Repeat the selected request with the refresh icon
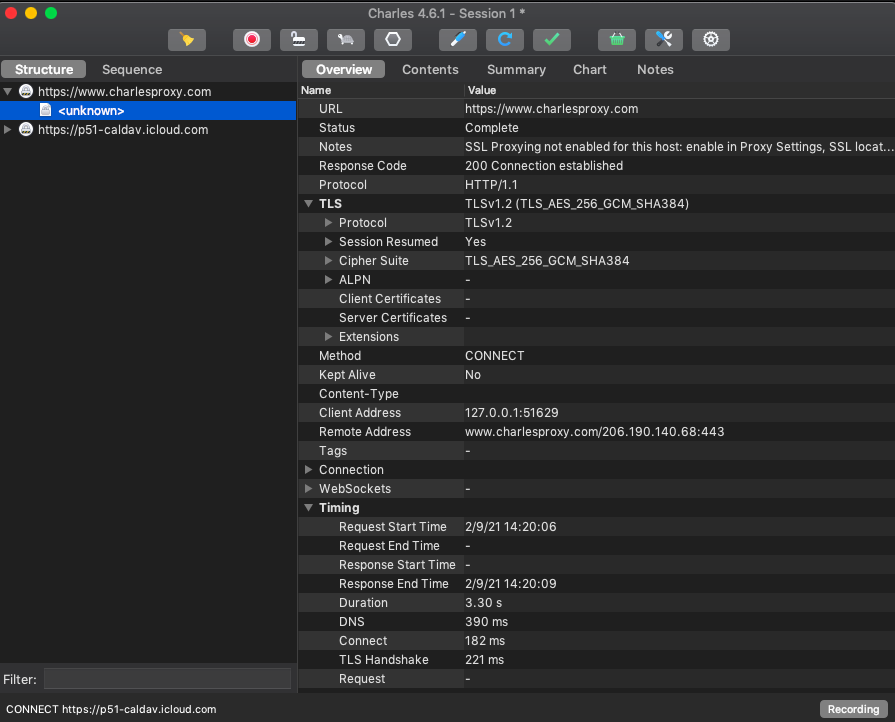The height and width of the screenshot is (722, 895). tap(505, 39)
